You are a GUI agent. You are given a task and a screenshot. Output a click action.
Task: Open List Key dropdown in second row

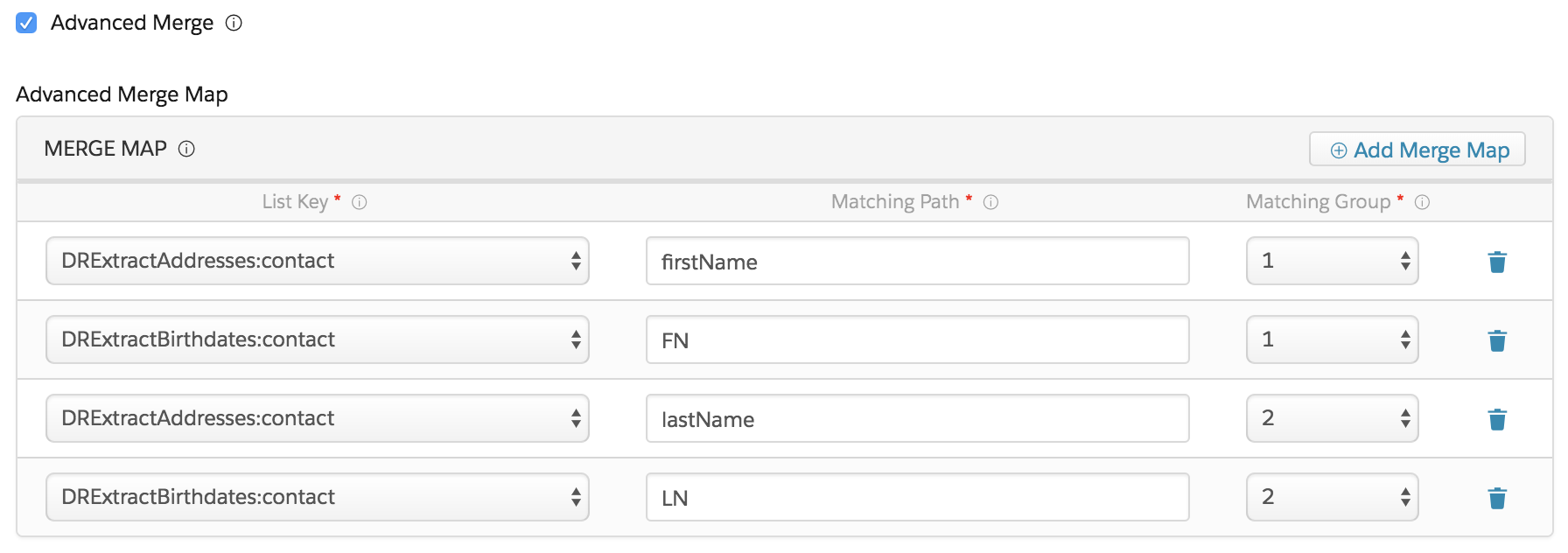[x=317, y=339]
